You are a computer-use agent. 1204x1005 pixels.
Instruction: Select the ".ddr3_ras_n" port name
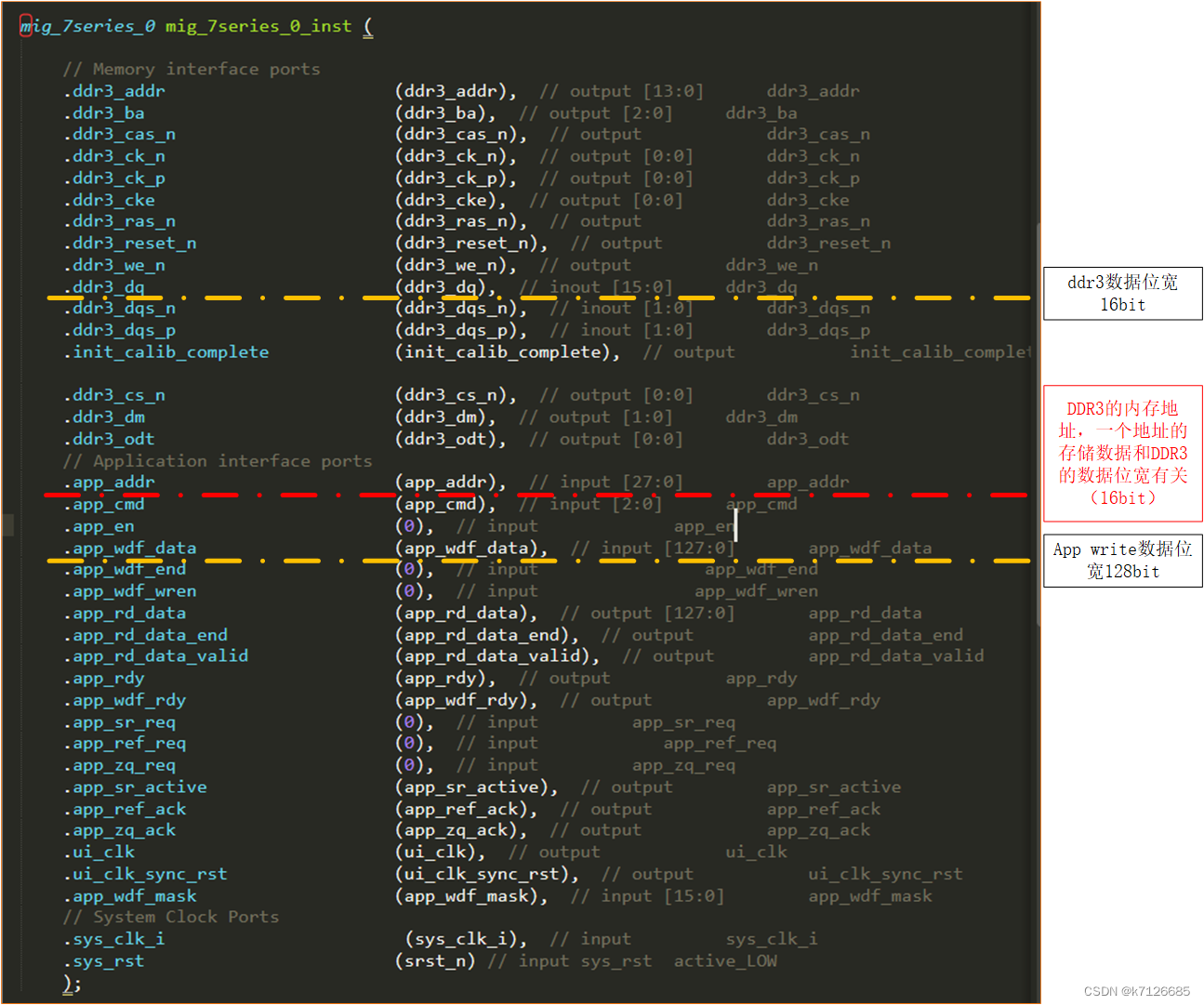119,221
